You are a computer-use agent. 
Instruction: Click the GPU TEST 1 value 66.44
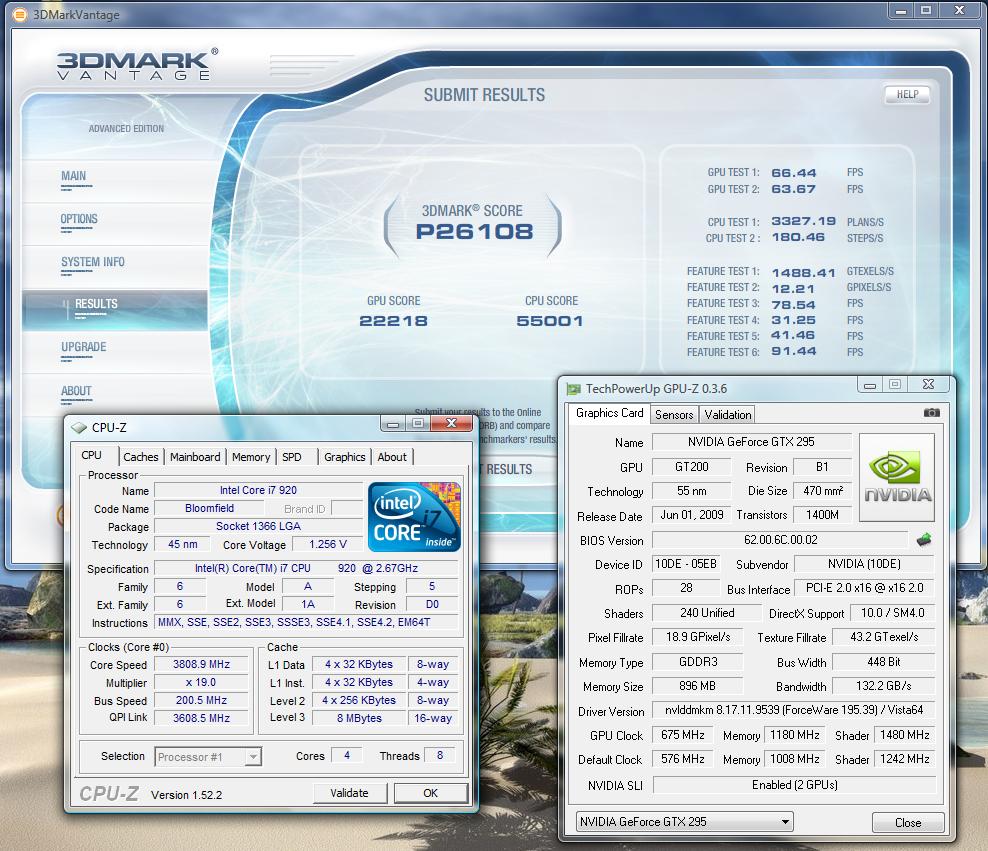793,173
